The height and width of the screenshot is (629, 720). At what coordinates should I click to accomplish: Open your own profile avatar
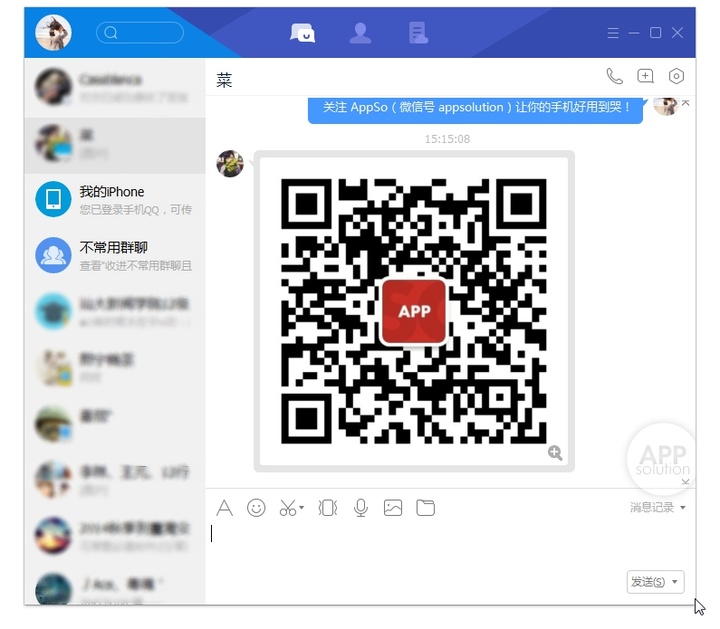coord(53,33)
